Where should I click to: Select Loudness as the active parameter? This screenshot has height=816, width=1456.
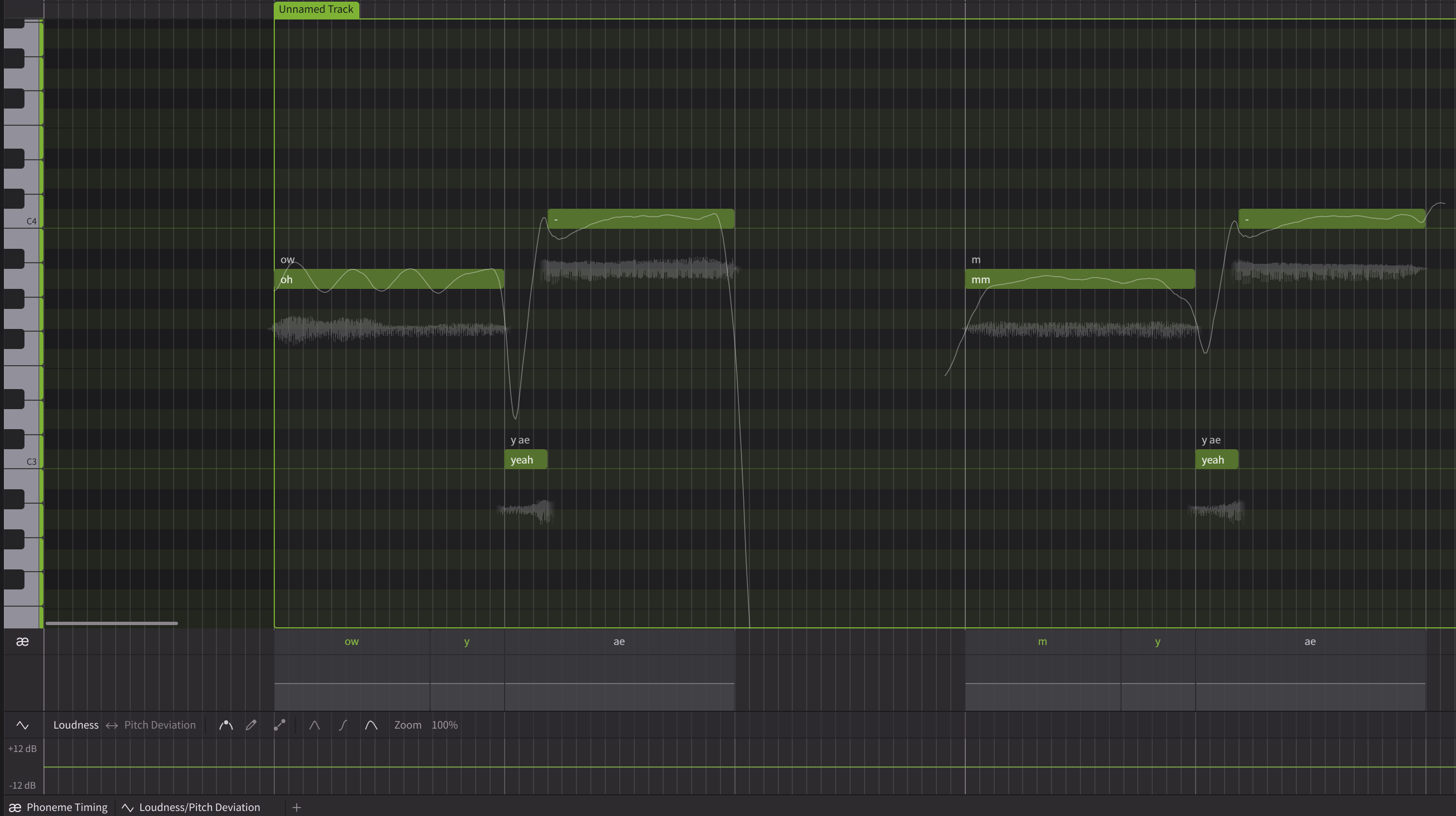point(76,725)
